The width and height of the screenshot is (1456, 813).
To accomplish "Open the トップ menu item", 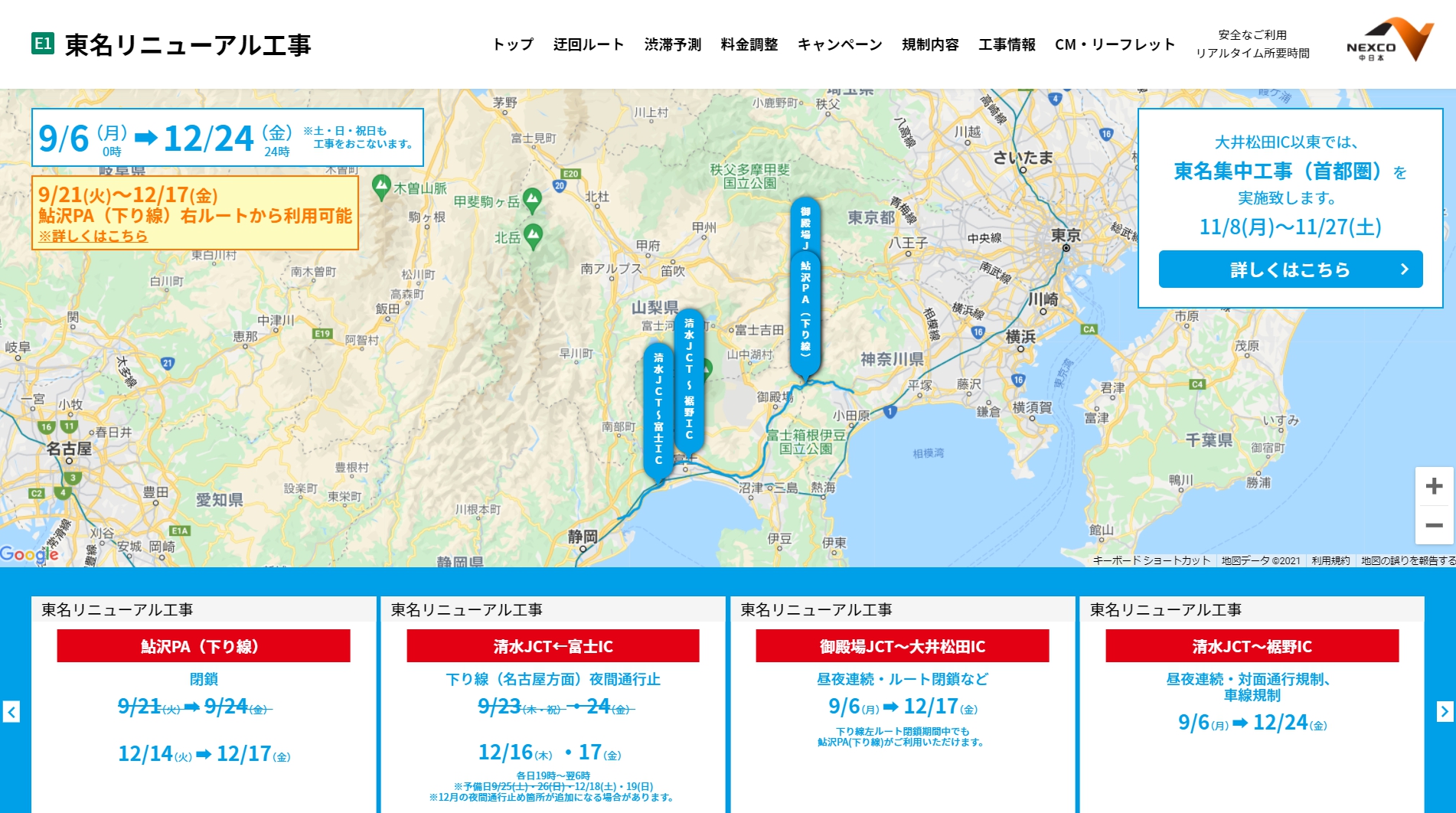I will (x=513, y=44).
